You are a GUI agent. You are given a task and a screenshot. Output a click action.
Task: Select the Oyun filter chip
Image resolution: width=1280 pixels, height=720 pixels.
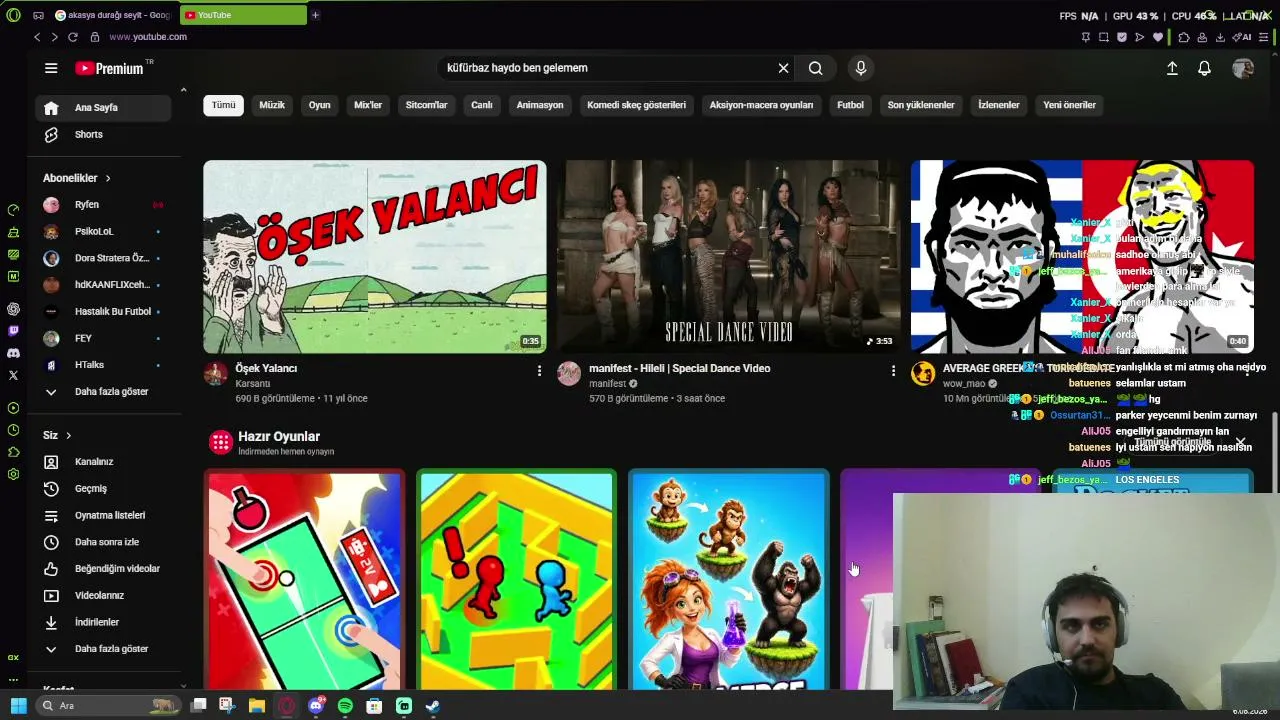pos(319,105)
